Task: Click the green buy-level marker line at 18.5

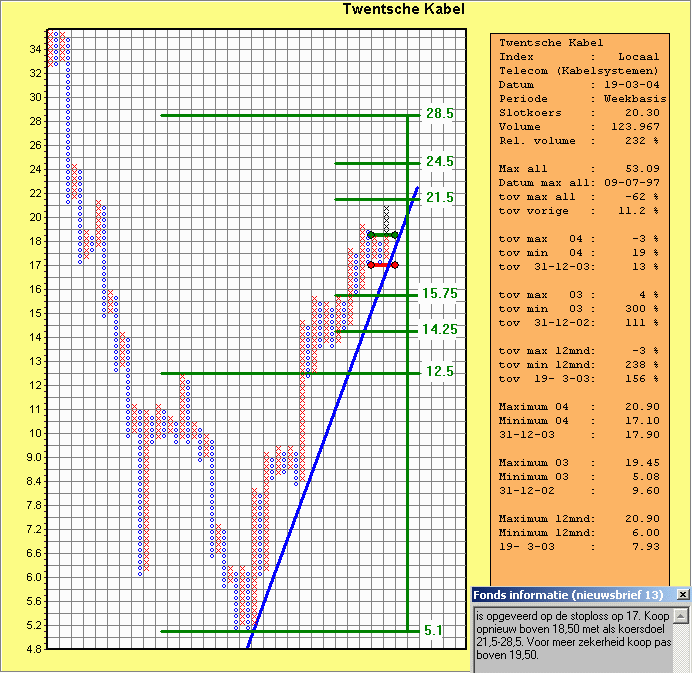Action: click(x=382, y=235)
